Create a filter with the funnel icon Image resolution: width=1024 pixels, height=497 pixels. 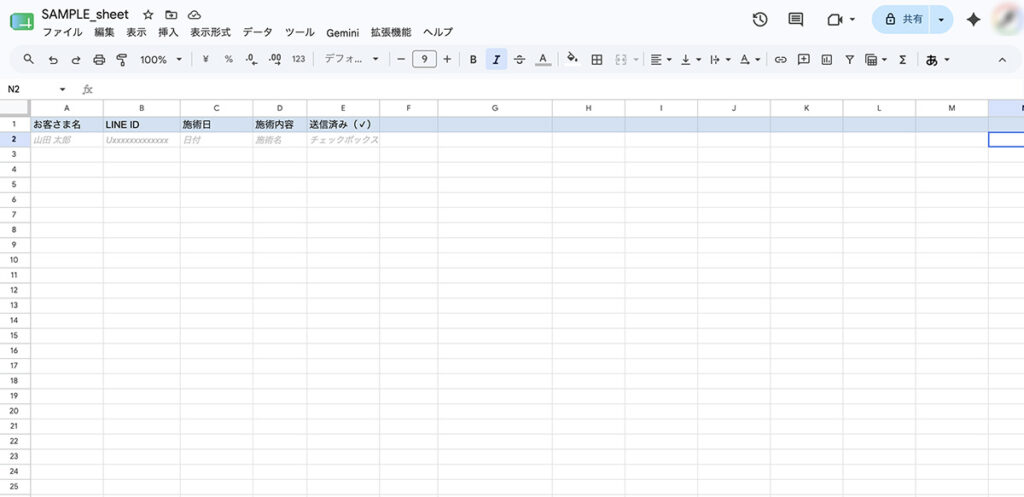tap(849, 59)
